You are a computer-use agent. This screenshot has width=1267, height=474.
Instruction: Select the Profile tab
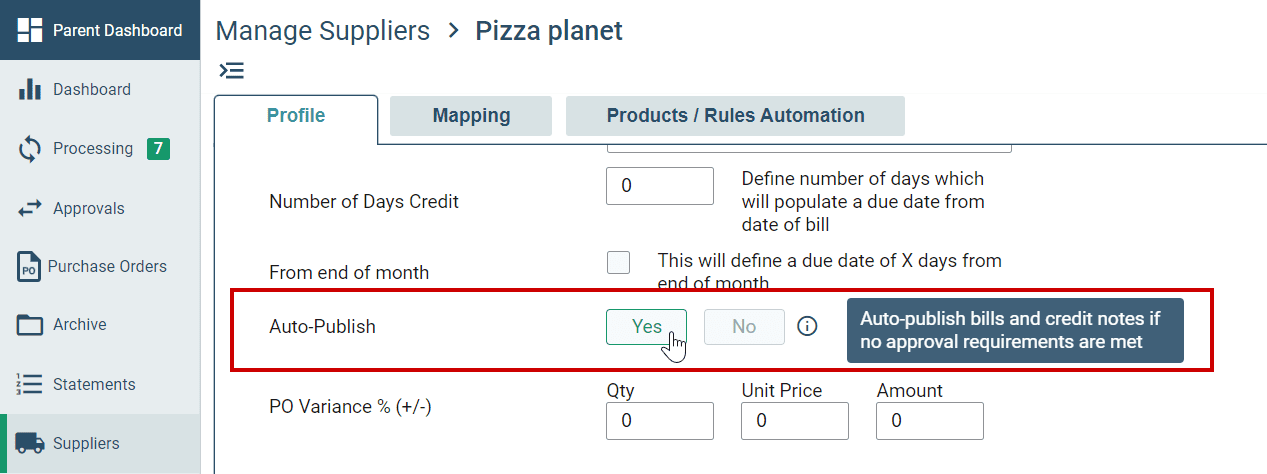[x=296, y=116]
